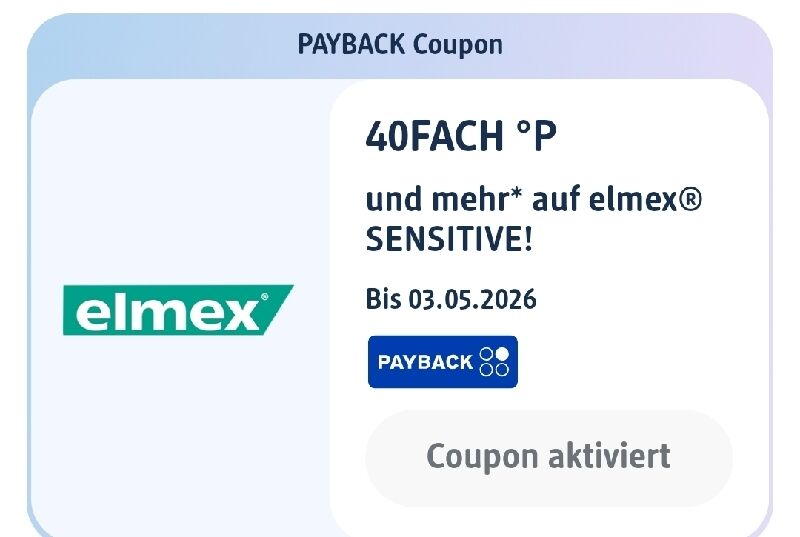The width and height of the screenshot is (800, 537).
Task: Click the registered trademark symbol after elmex text
Action: pos(691,199)
